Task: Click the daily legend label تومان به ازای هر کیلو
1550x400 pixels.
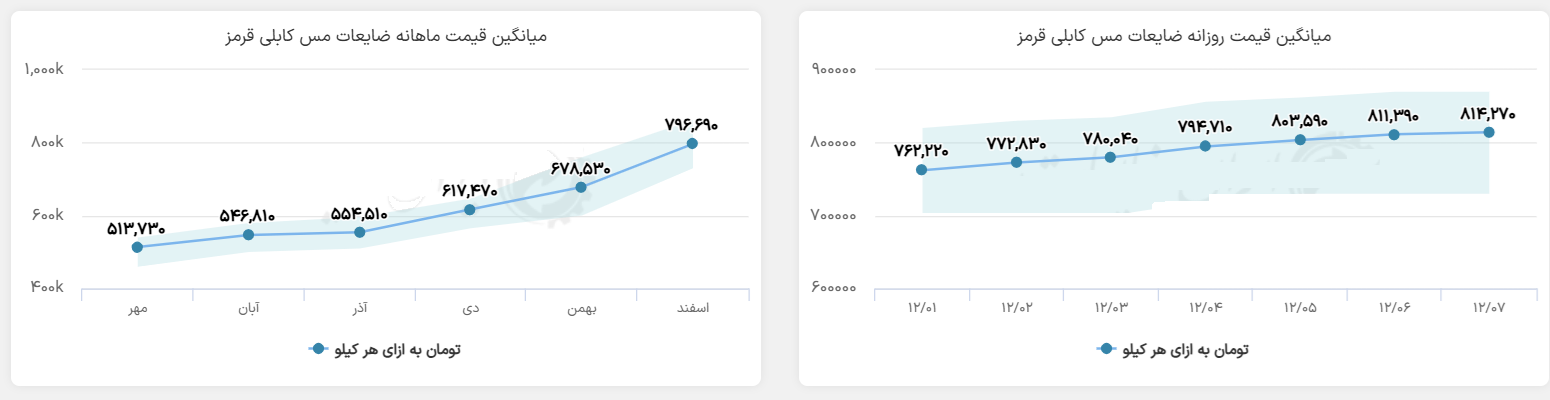Action: pos(1184,349)
